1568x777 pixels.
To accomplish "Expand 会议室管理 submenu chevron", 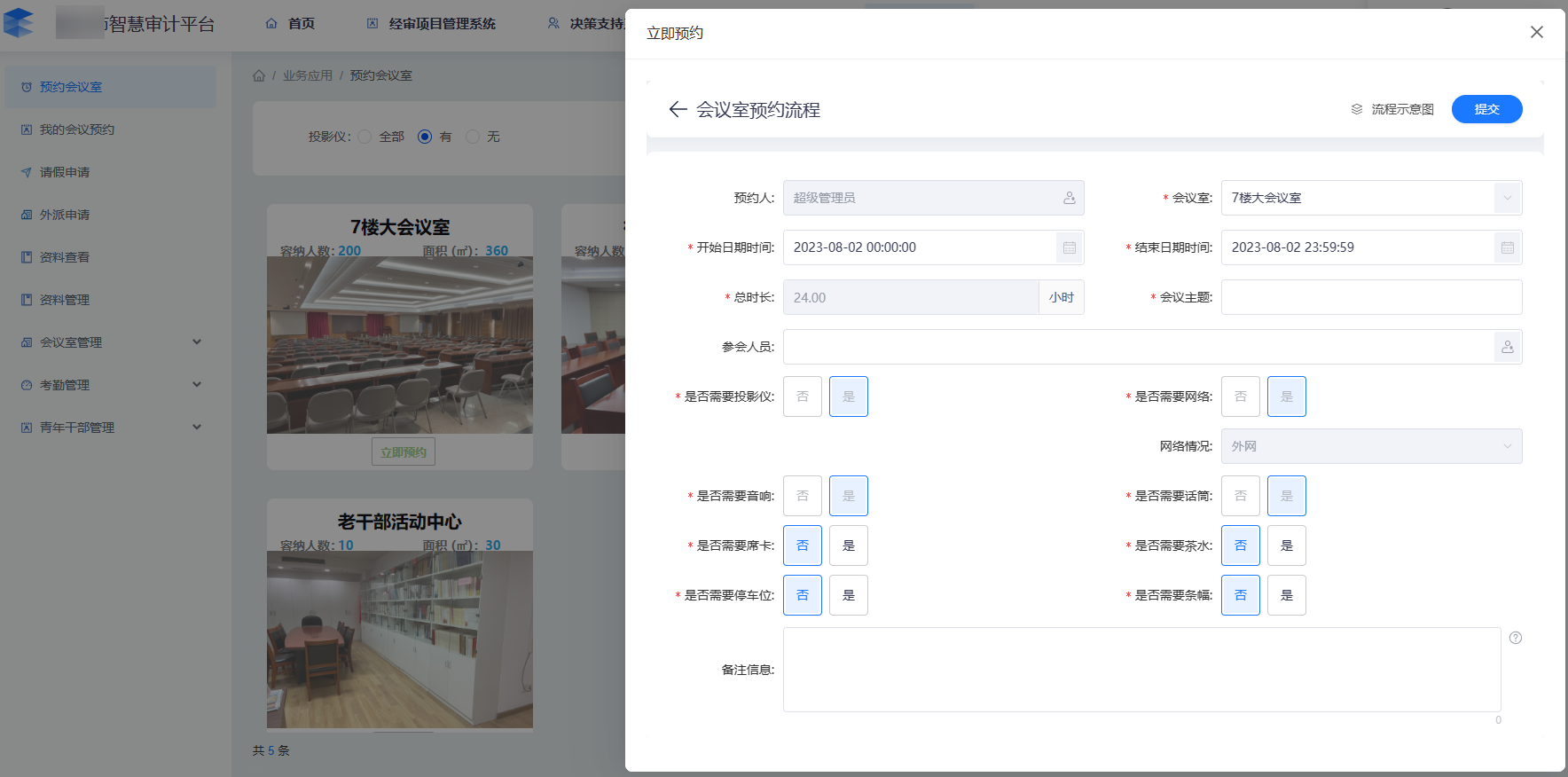I will tap(197, 341).
